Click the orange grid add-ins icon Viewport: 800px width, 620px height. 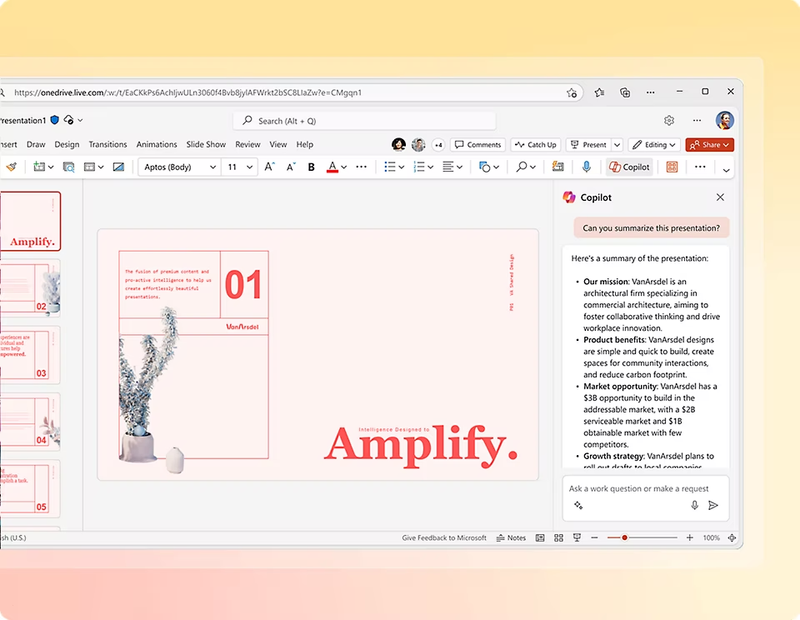pos(672,167)
